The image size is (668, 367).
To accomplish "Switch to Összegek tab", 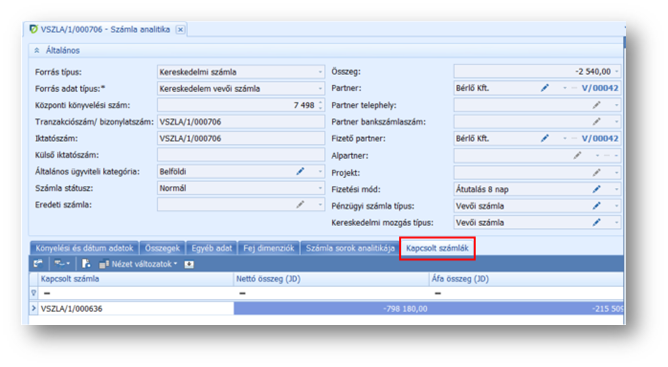I will pyautogui.click(x=162, y=248).
